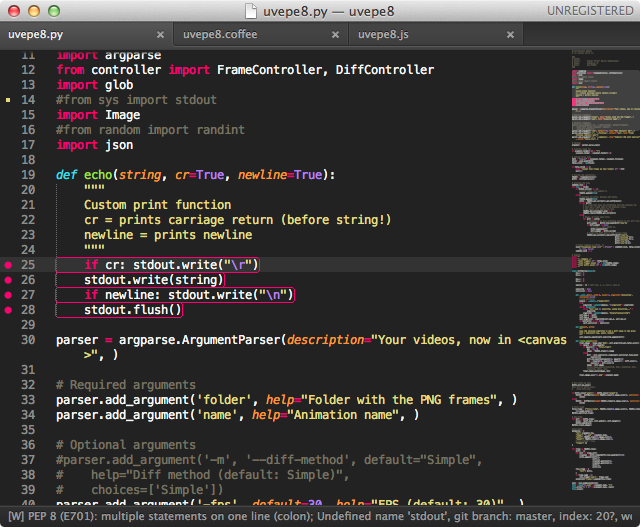The image size is (640, 527).
Task: Click the 'Custom print function' docstring line
Action: [158, 205]
